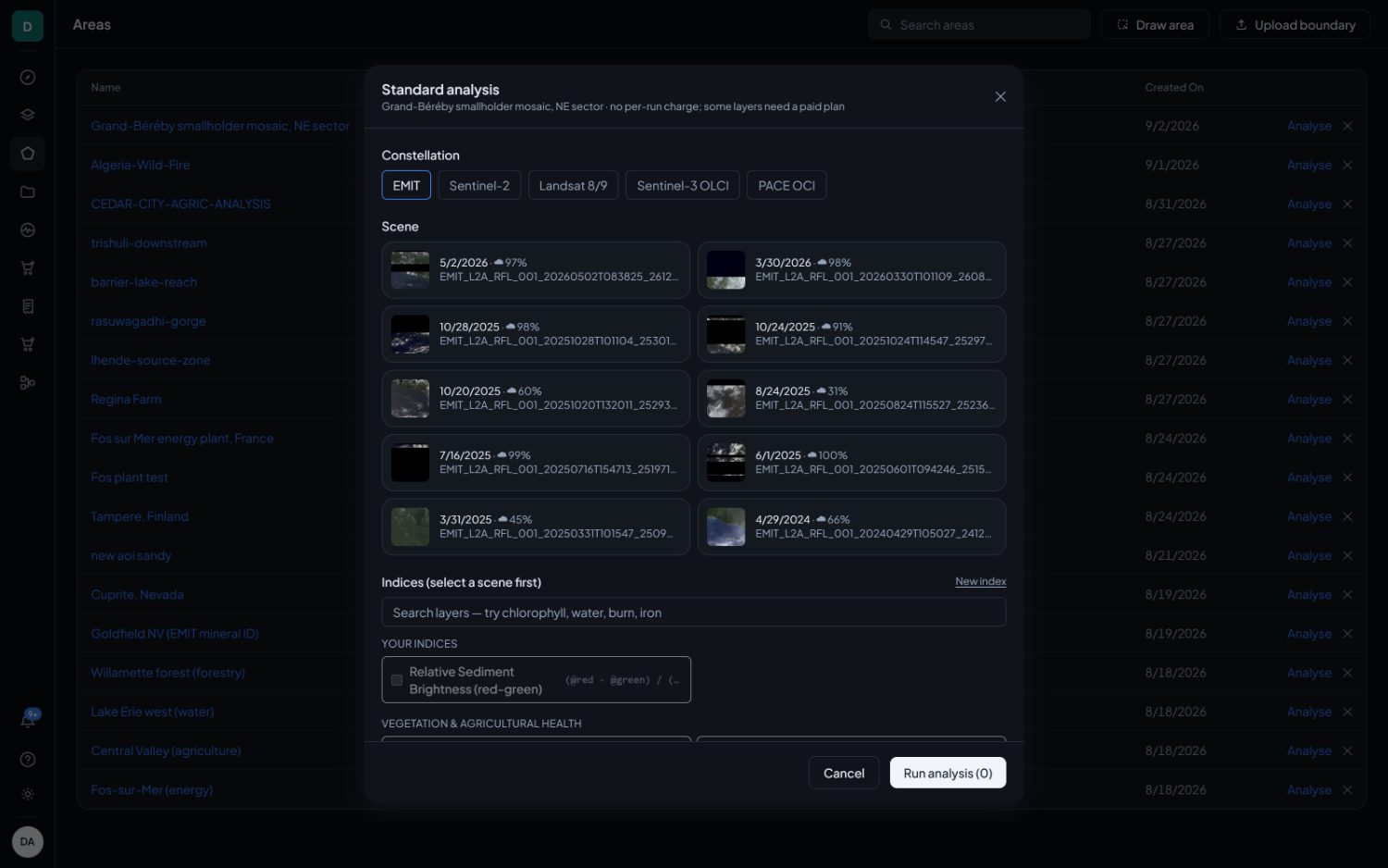Focus the Search areas field
This screenshot has height=868, width=1388.
tap(979, 25)
